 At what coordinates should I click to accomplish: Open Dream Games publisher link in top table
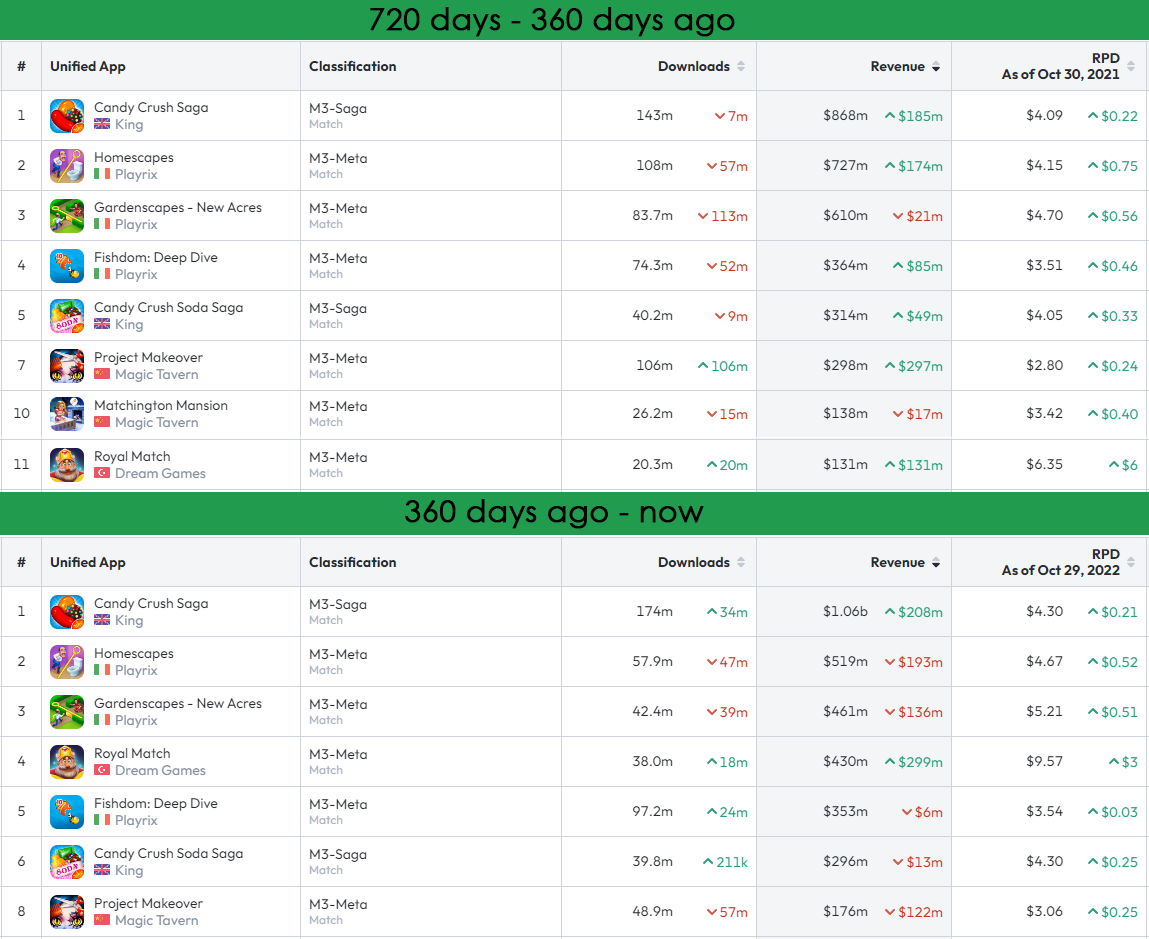pyautogui.click(x=160, y=474)
